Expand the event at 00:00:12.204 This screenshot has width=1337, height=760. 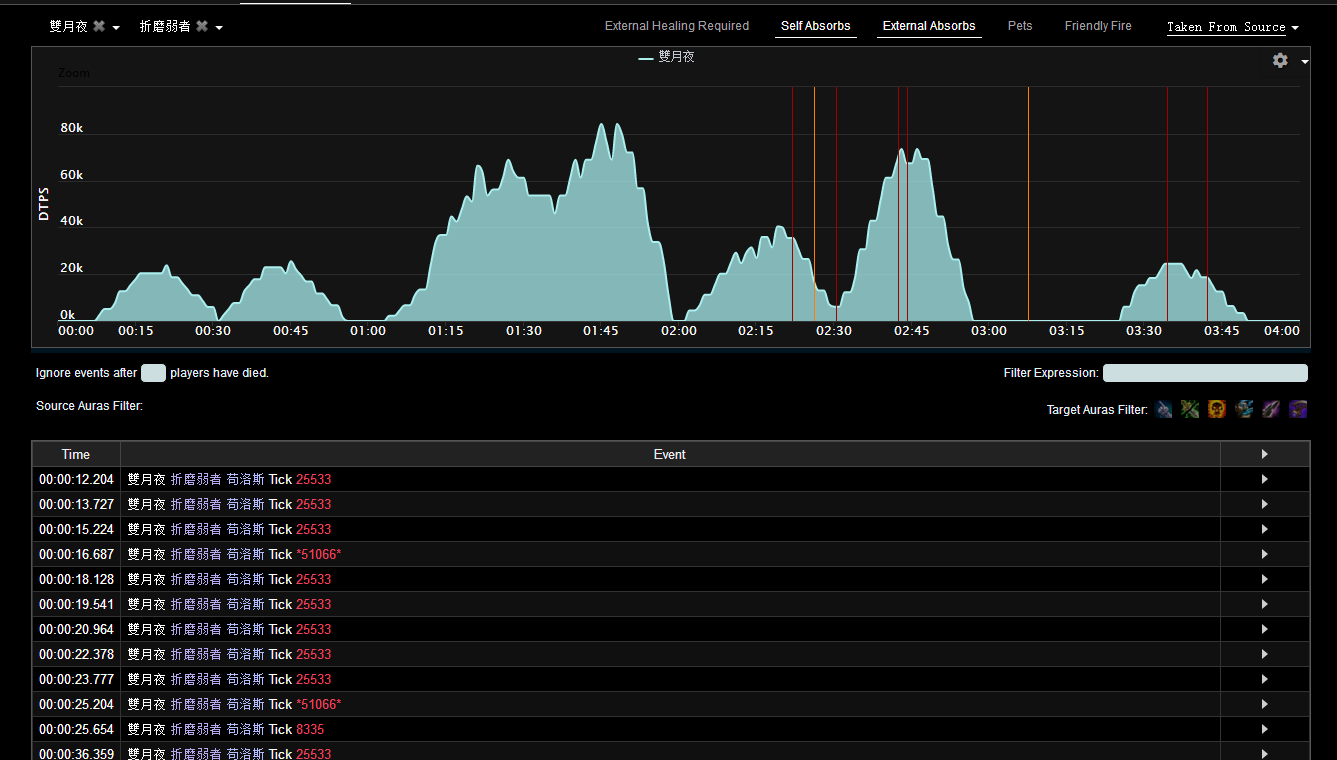pyautogui.click(x=1265, y=479)
